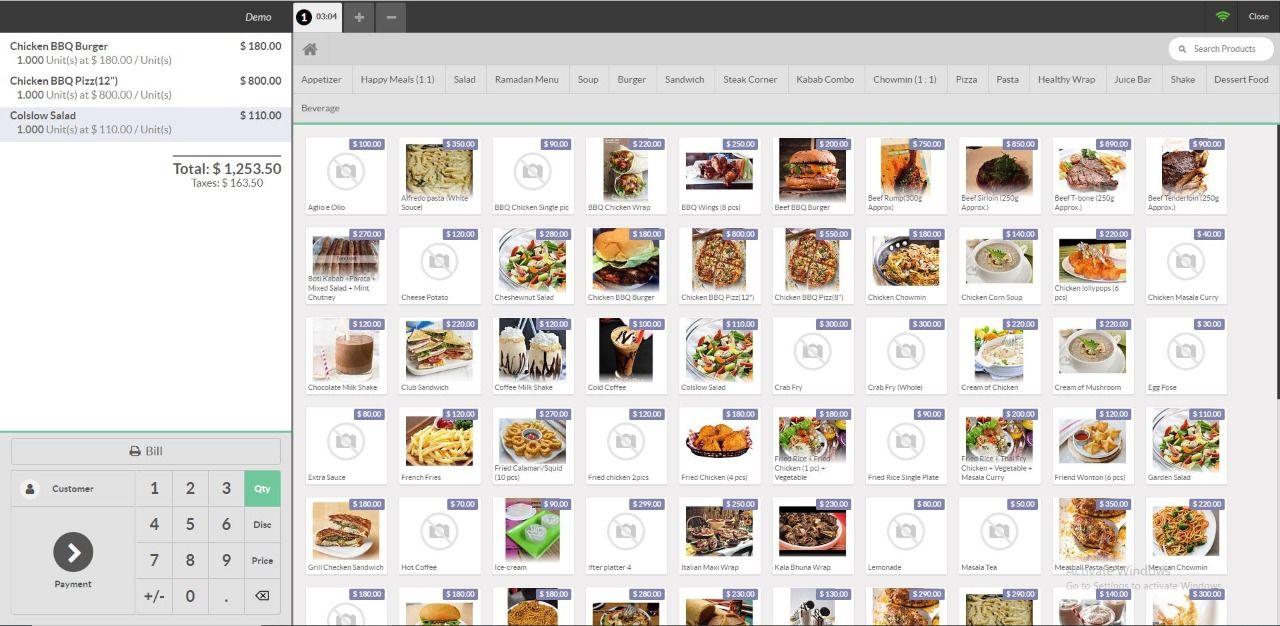Open the Beverage category

(320, 108)
